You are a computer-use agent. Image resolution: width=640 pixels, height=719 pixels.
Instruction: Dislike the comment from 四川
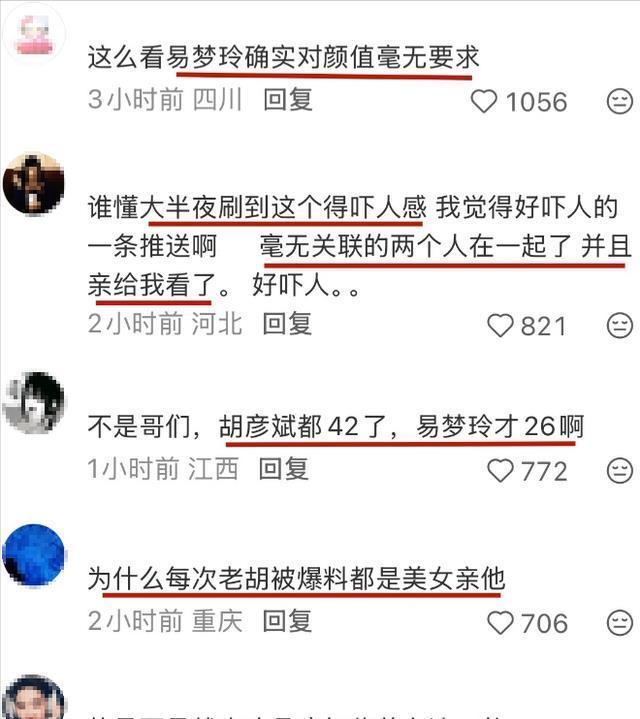[620, 101]
